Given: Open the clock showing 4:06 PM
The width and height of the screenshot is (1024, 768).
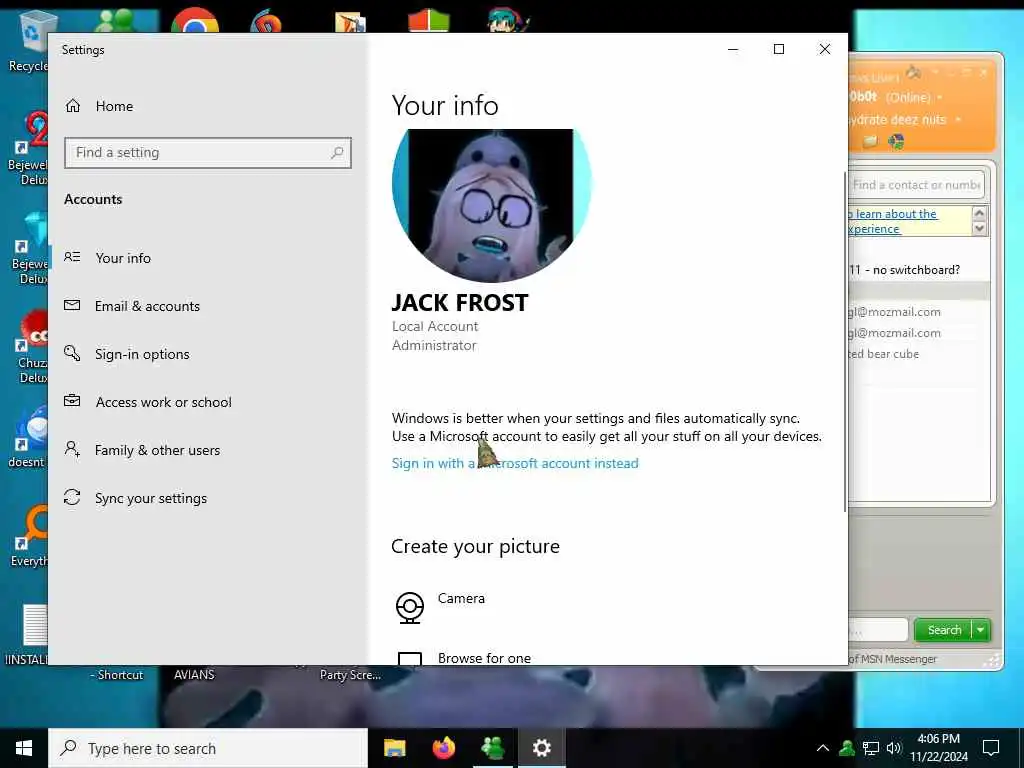Looking at the screenshot, I should (x=938, y=748).
